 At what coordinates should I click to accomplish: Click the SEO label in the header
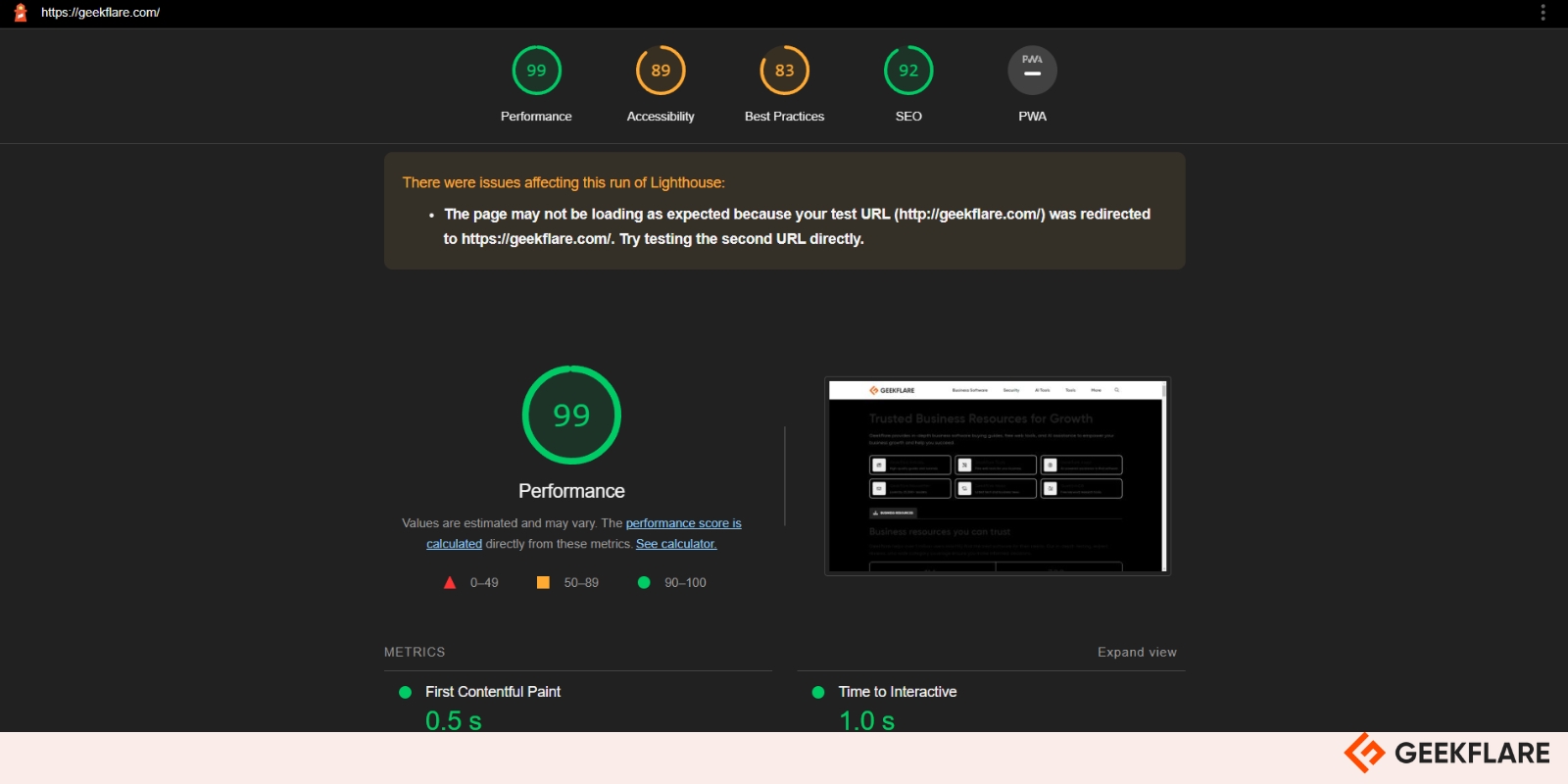coord(908,116)
